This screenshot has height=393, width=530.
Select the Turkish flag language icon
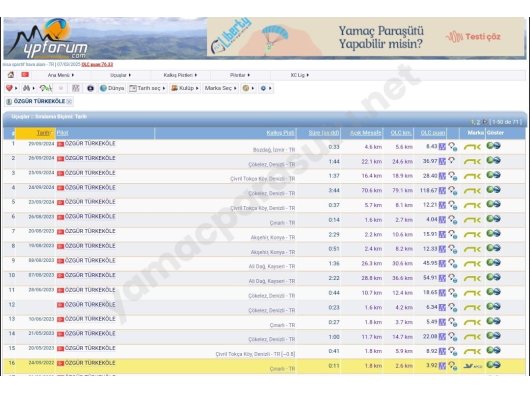[25, 75]
